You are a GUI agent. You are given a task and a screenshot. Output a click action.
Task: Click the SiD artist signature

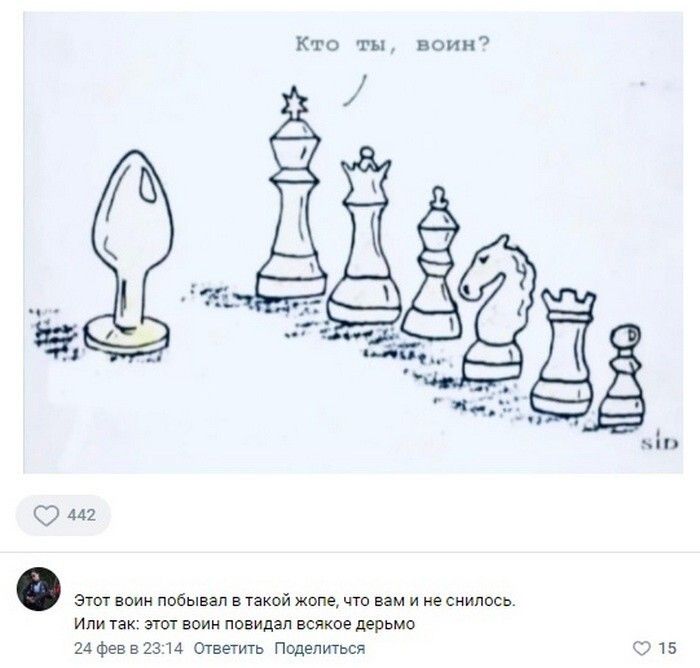point(660,443)
